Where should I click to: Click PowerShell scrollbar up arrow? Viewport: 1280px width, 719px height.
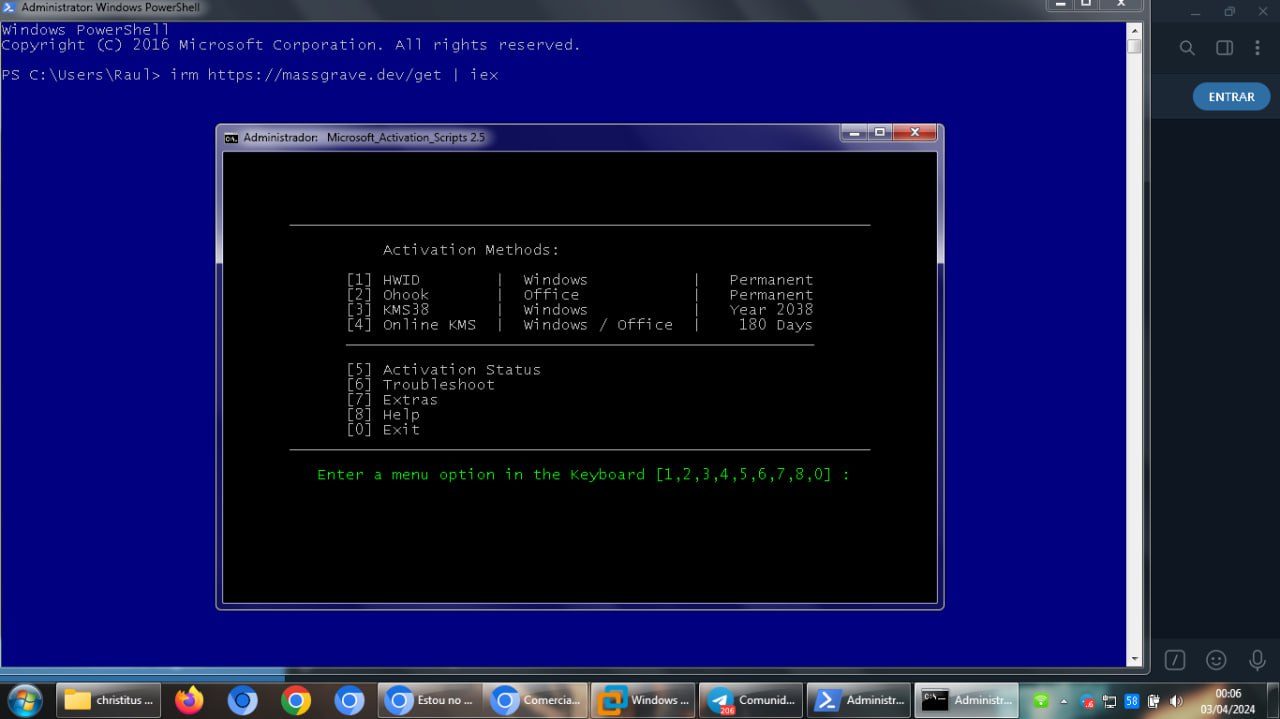click(x=1134, y=31)
